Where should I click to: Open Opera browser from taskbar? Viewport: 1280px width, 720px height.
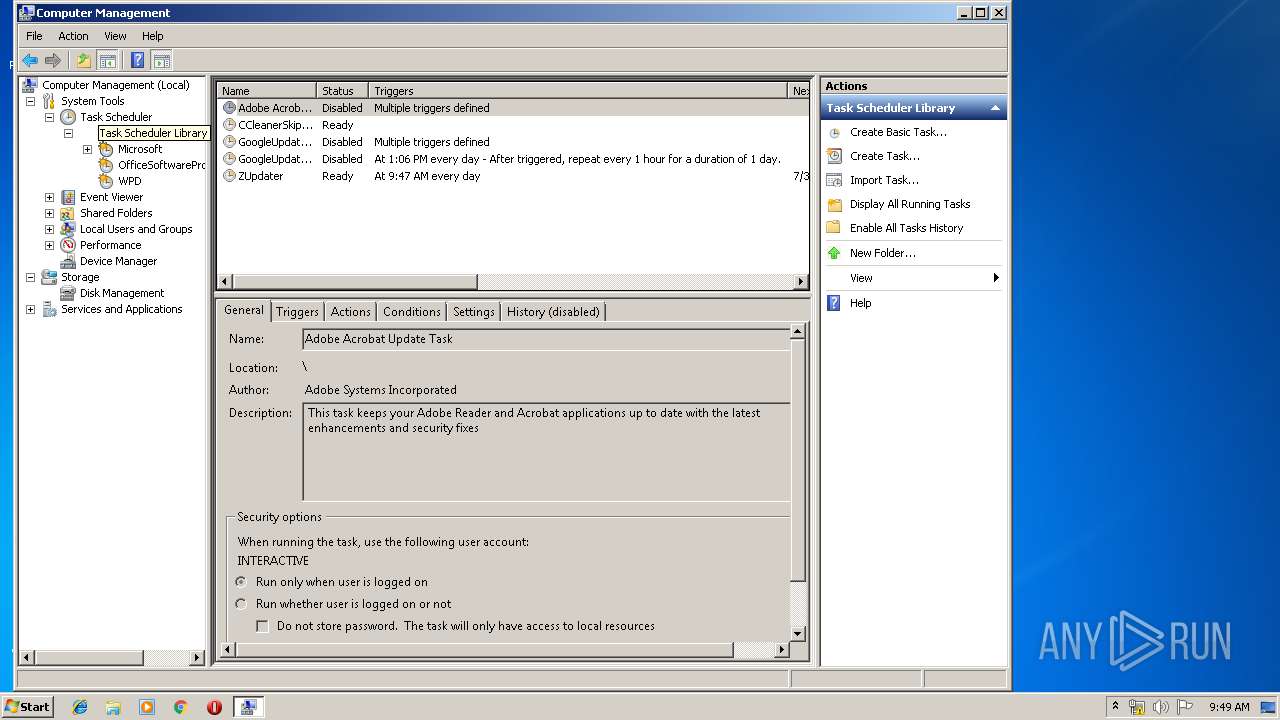[x=214, y=707]
